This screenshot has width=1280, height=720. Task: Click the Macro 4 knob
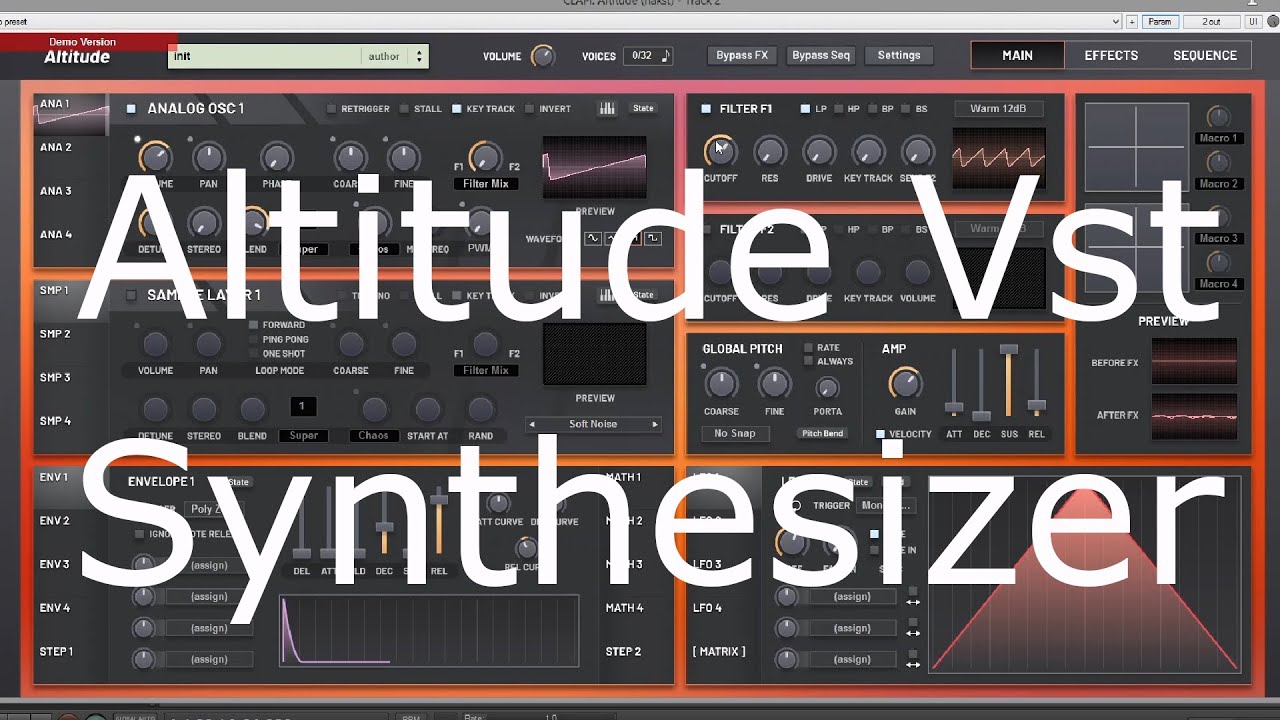click(1218, 263)
